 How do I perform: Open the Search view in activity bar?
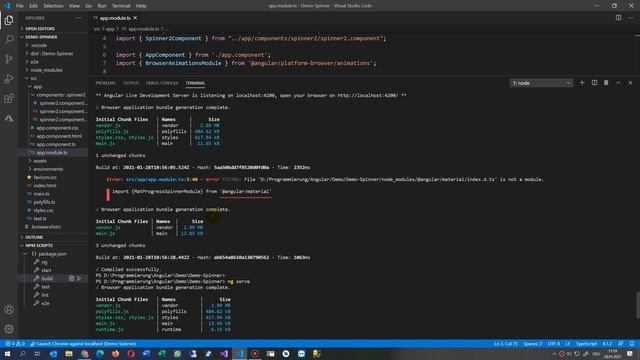coord(9,40)
